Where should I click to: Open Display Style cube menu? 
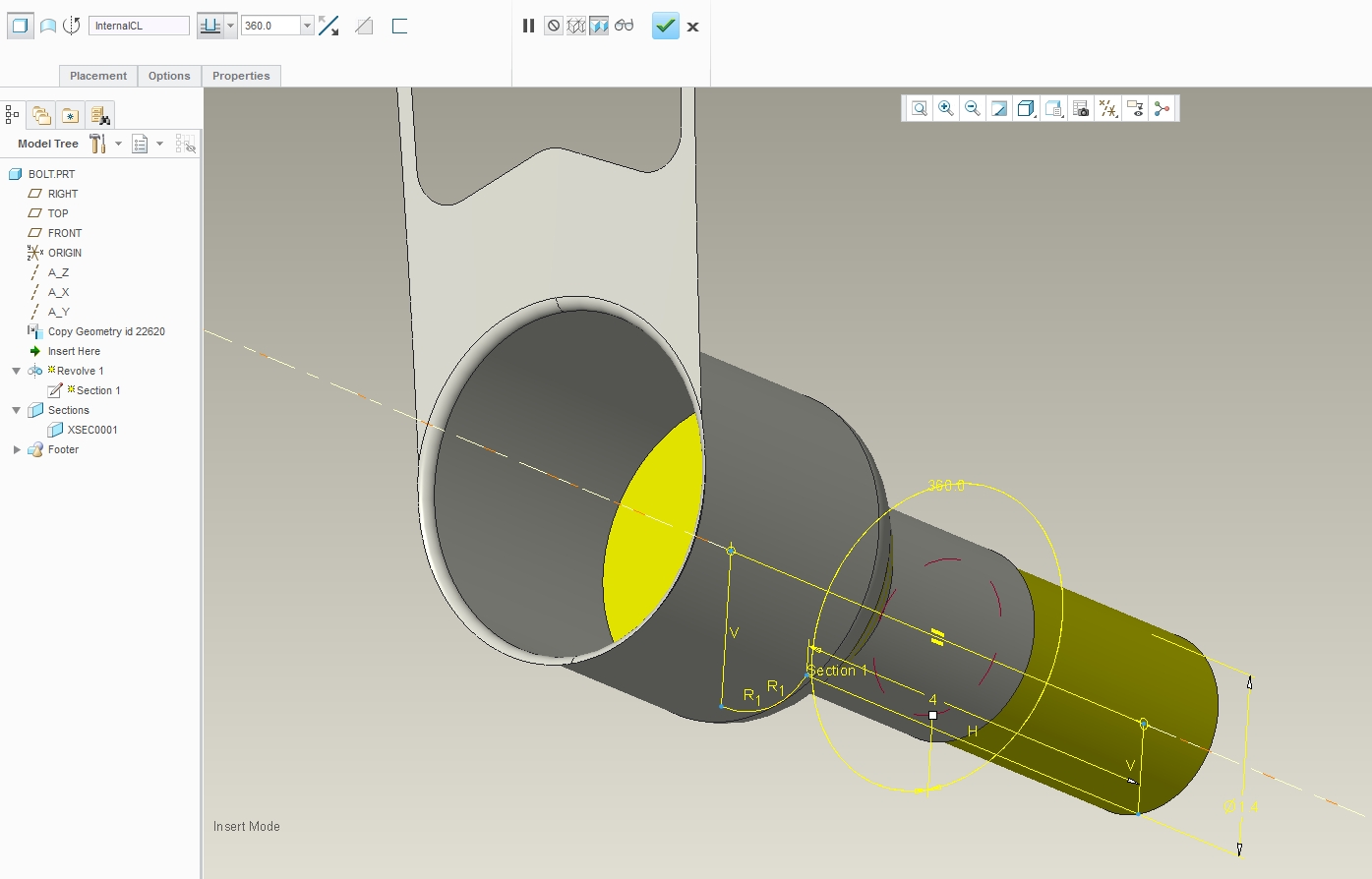click(x=1026, y=108)
